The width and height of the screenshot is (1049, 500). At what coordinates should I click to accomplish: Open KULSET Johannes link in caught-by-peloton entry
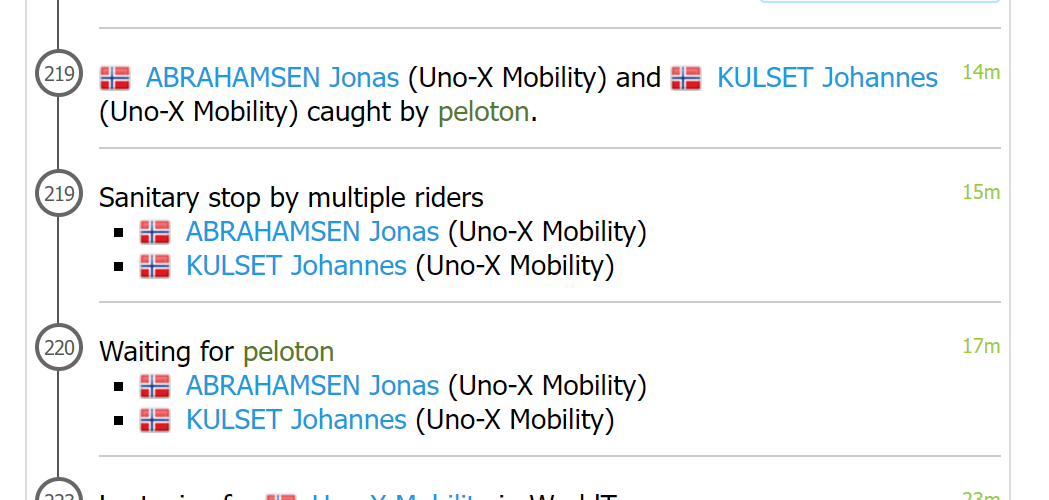[827, 78]
